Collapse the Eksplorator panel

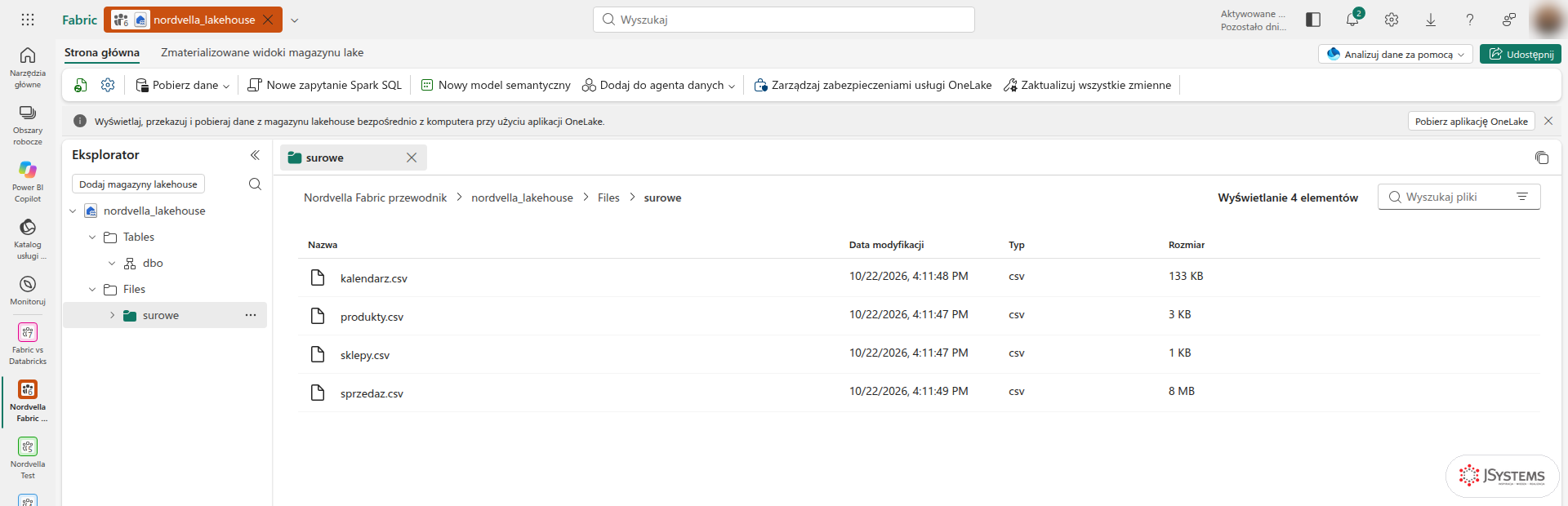(255, 155)
